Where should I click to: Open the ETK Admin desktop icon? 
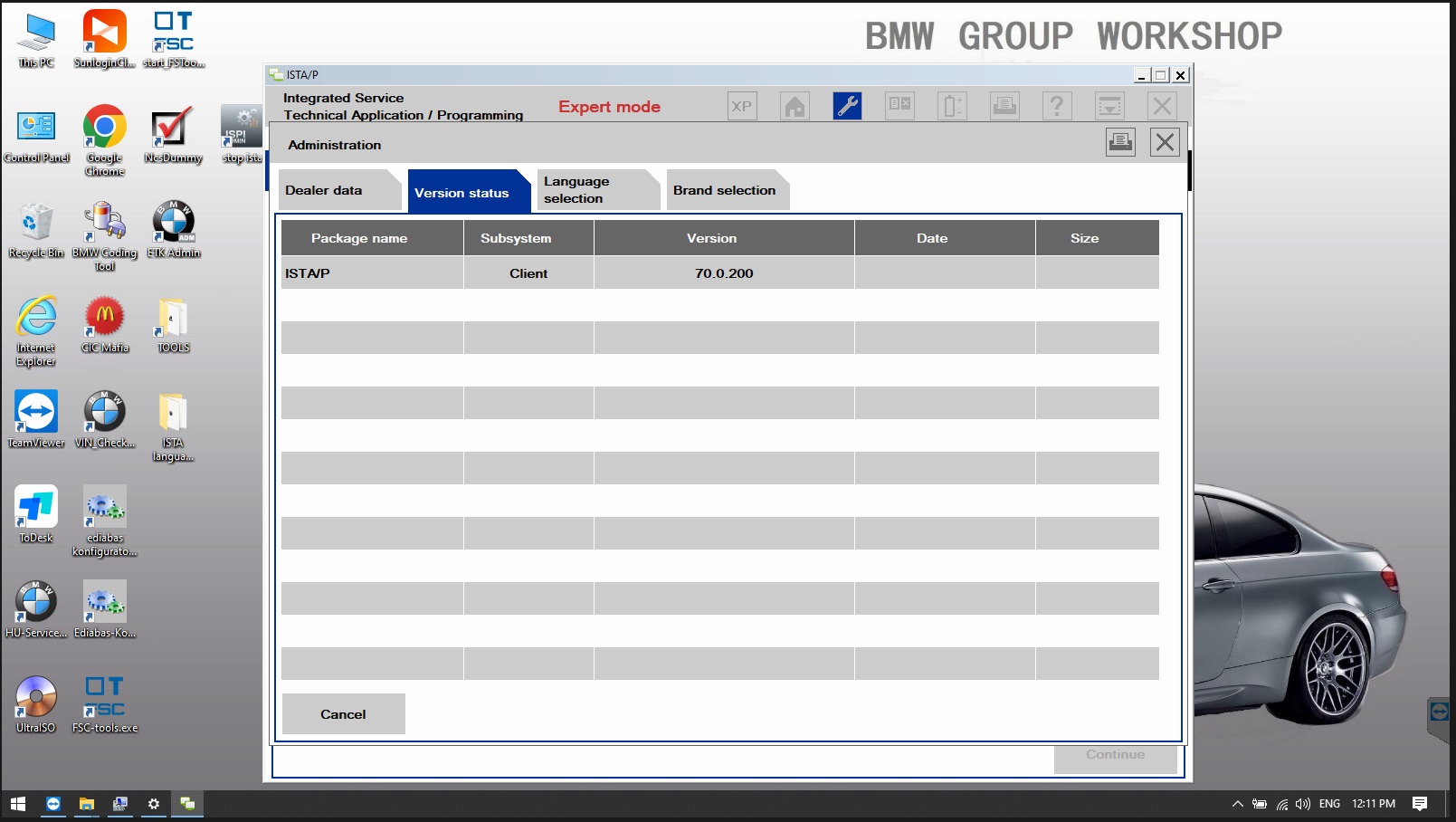tap(174, 230)
